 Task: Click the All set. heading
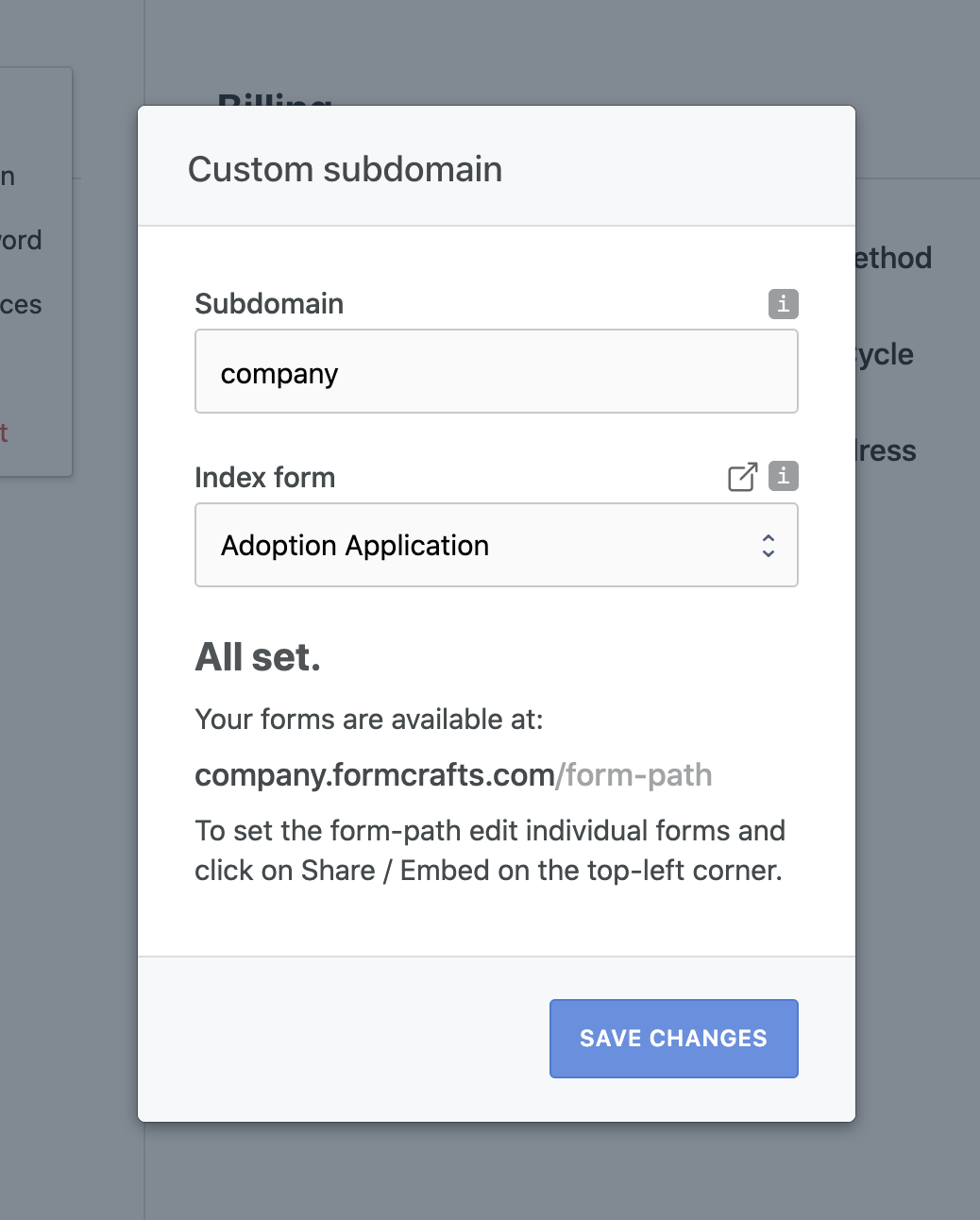[258, 657]
